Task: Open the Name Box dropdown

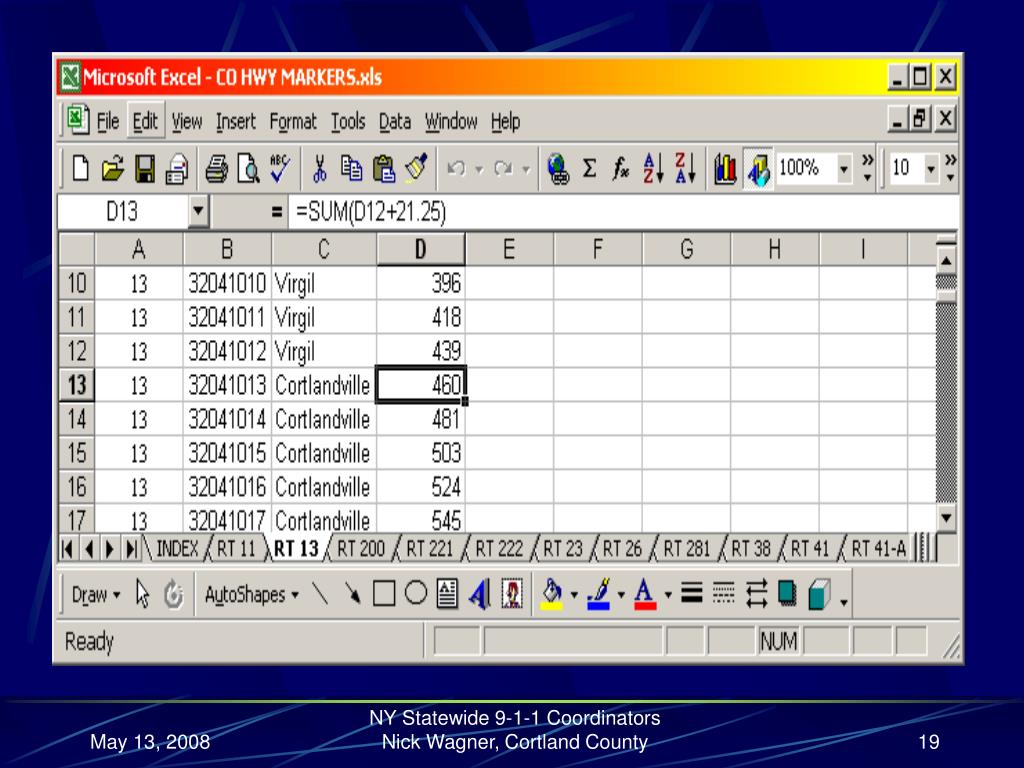Action: click(198, 212)
